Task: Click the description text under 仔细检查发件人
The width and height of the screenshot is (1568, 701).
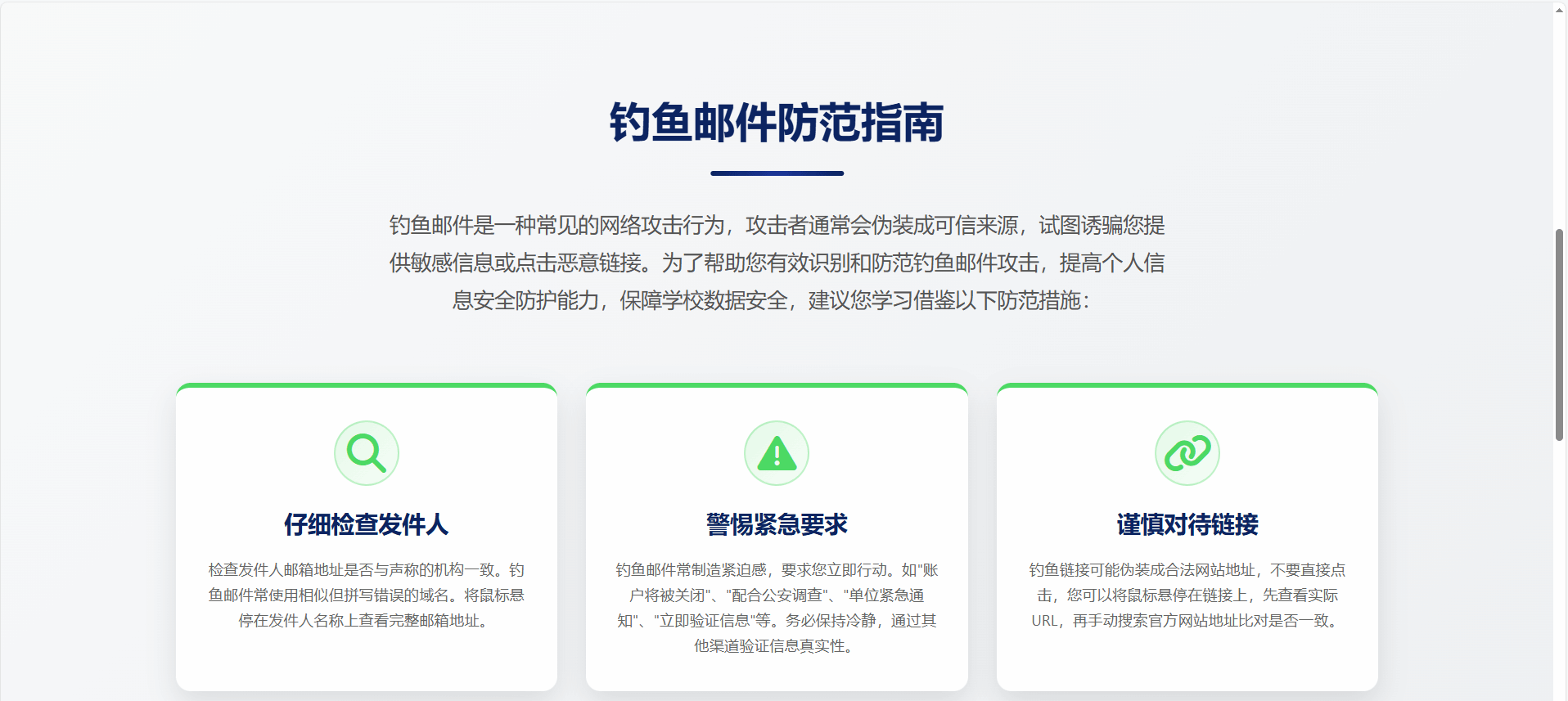Action: (x=366, y=595)
